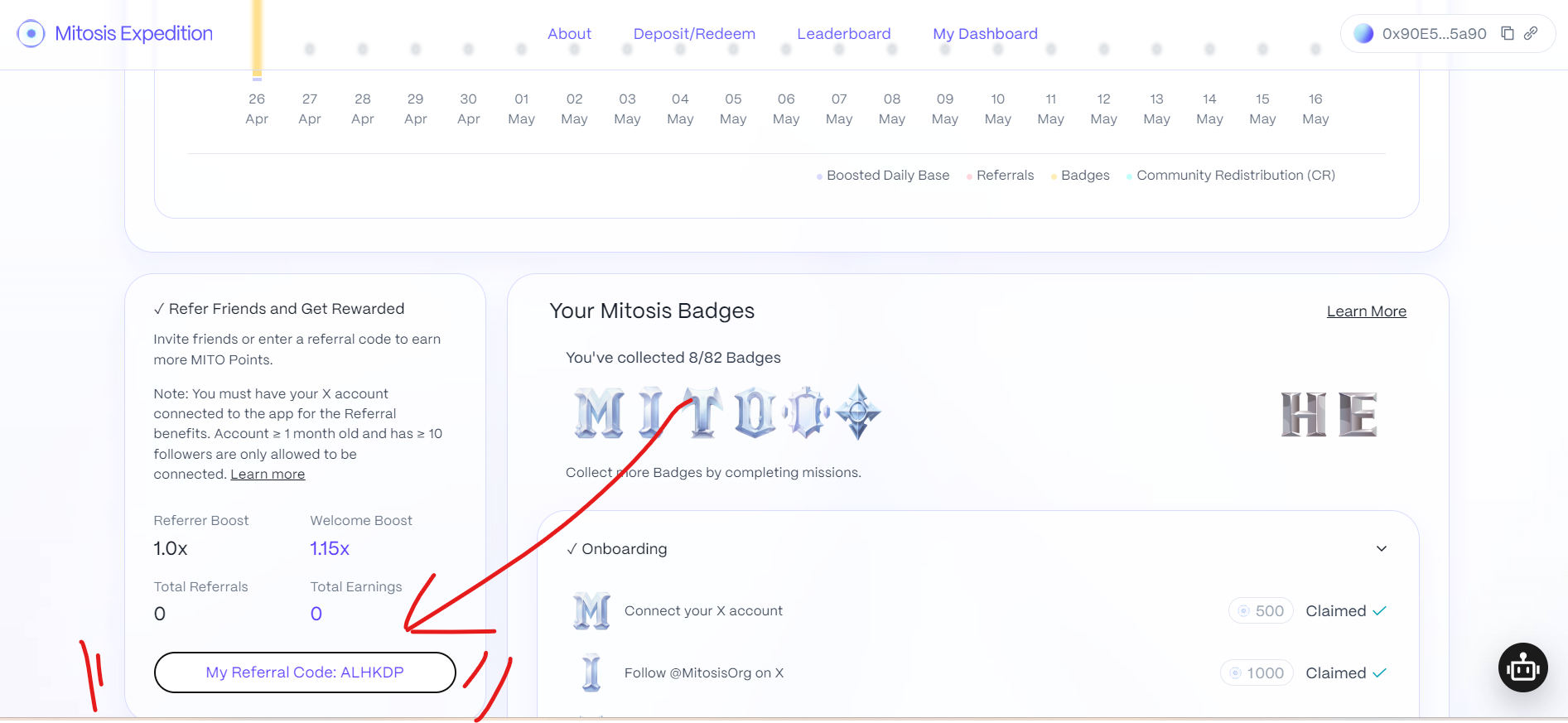This screenshot has width=1568, height=723.
Task: Select the large I badge in collected badges
Action: (652, 412)
